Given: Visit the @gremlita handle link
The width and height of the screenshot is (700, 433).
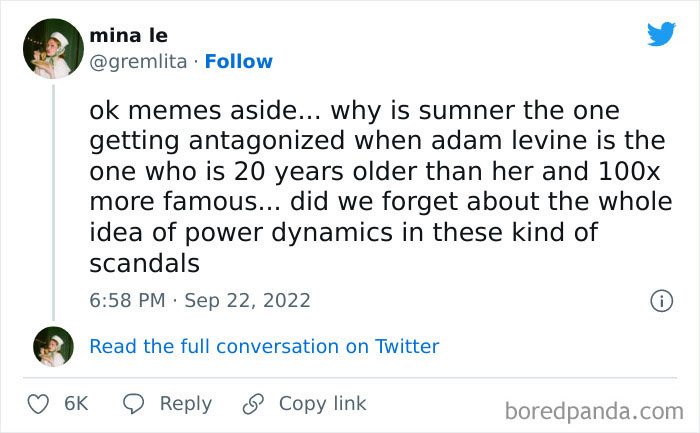Looking at the screenshot, I should tap(140, 61).
